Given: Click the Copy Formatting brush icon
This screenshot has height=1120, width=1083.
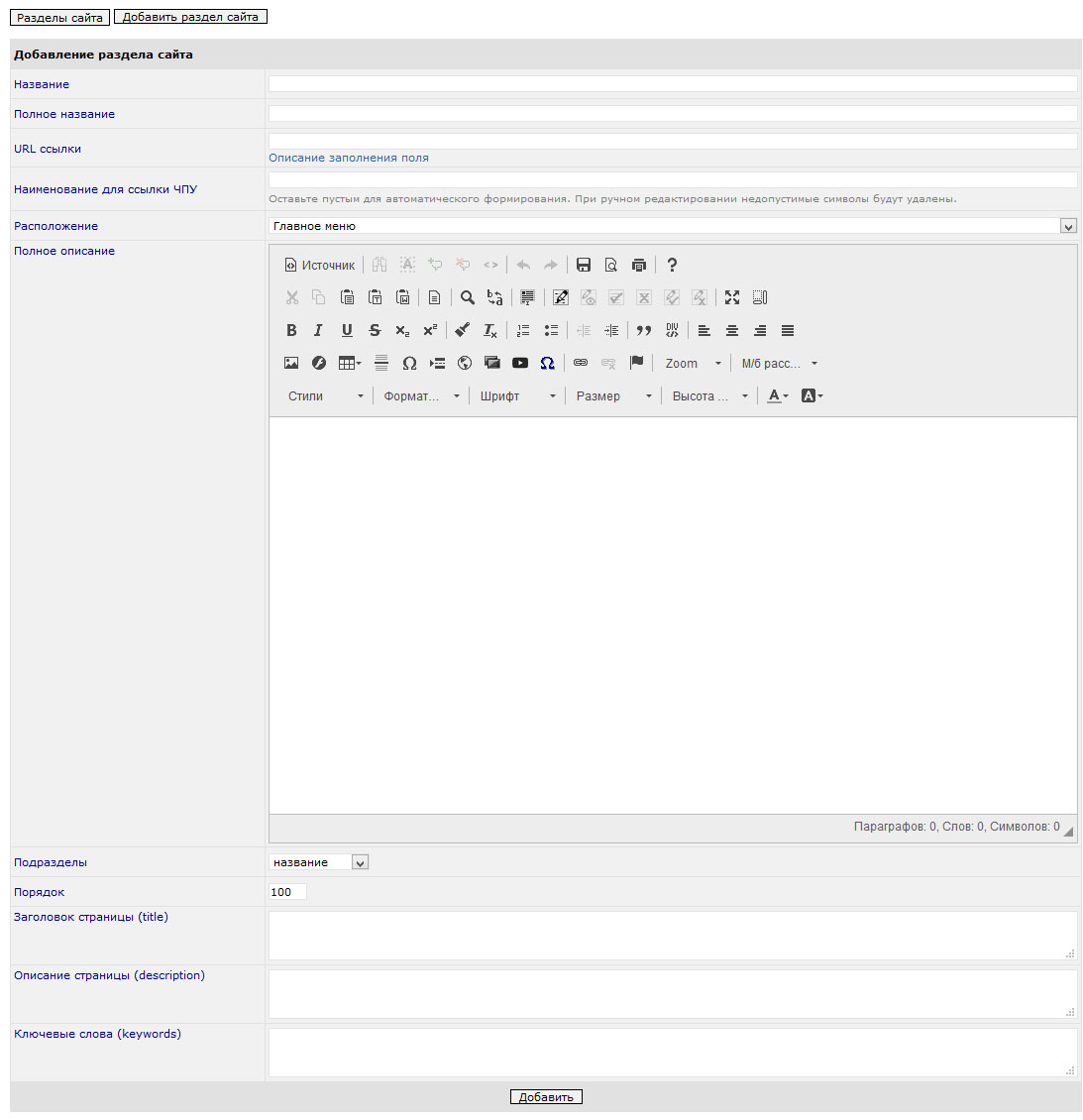Looking at the screenshot, I should pyautogui.click(x=462, y=330).
